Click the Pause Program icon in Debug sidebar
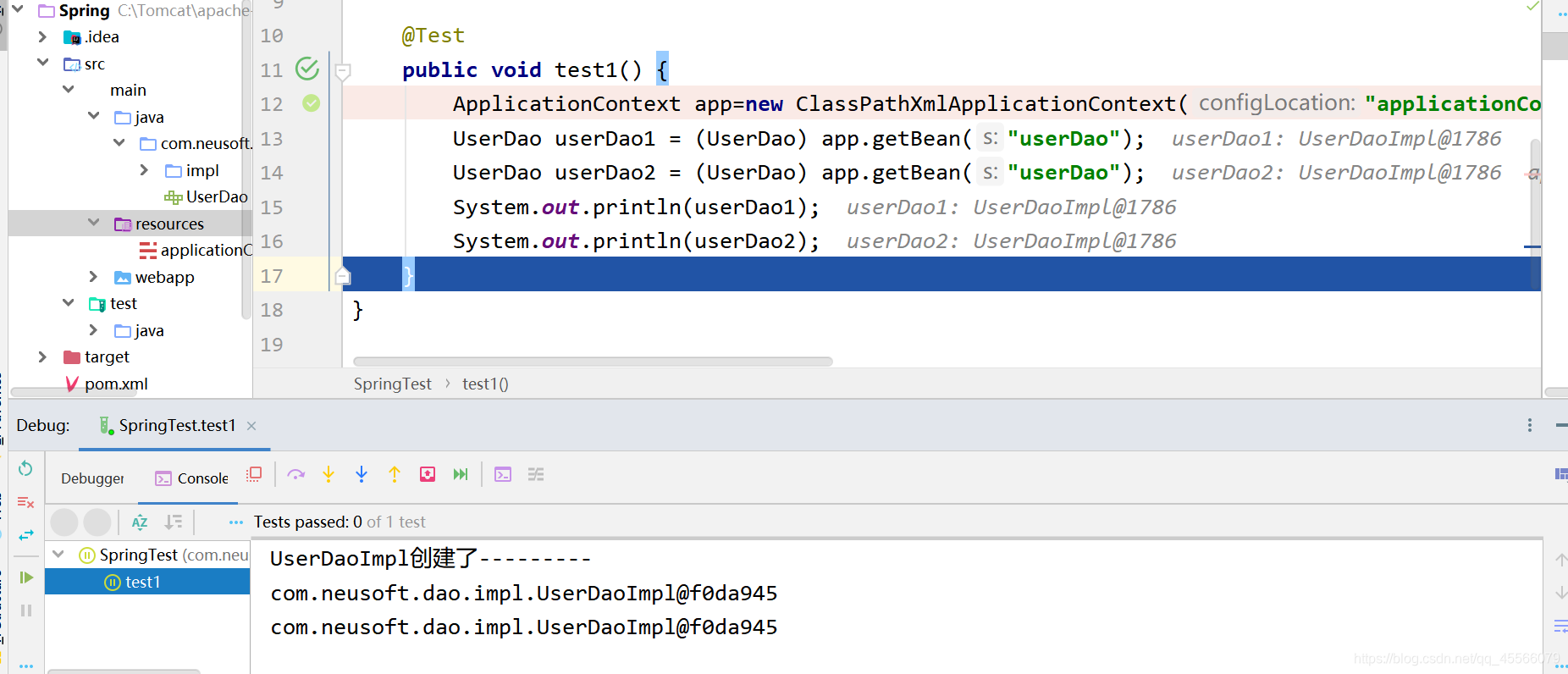 (x=26, y=610)
